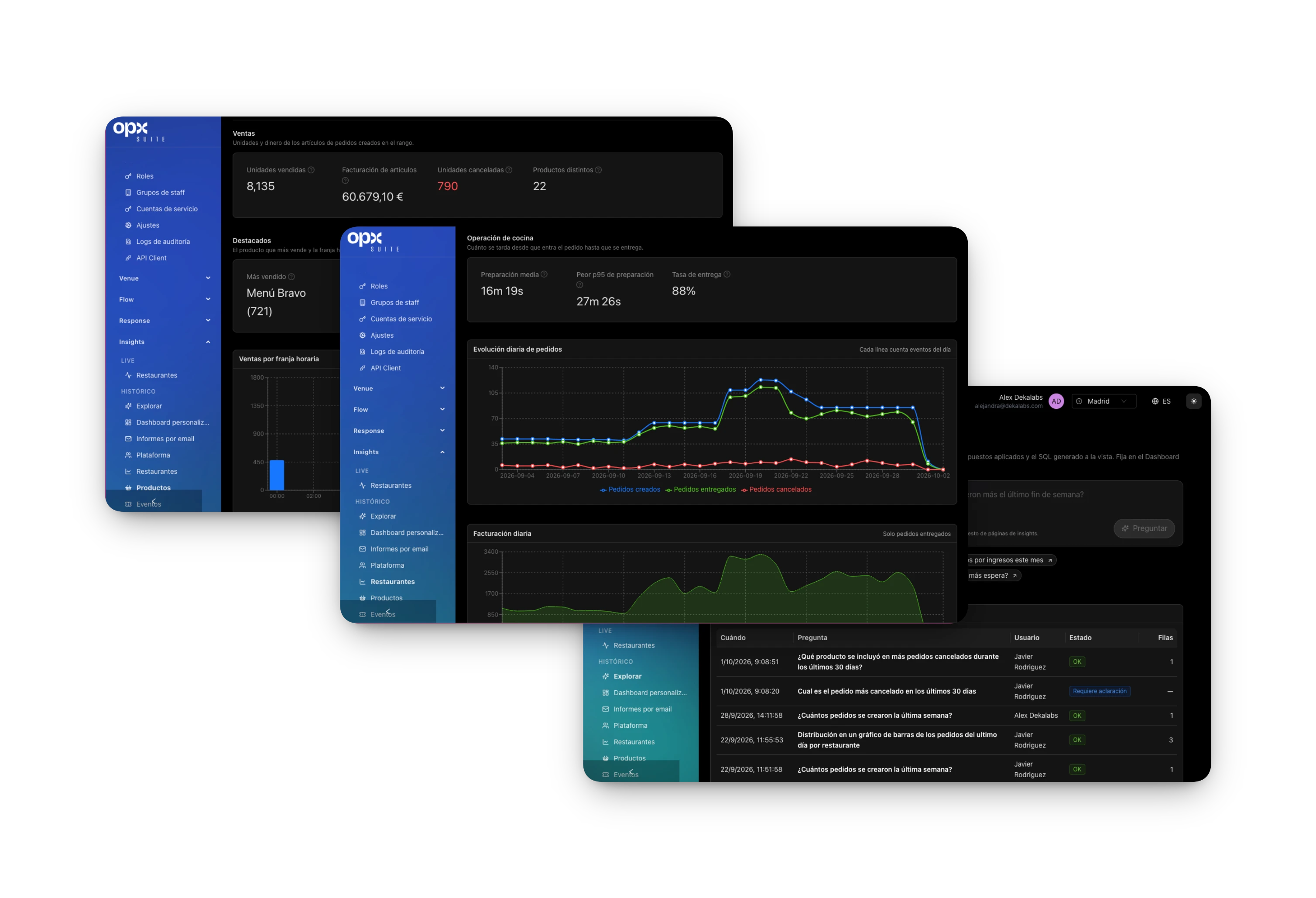Collapse Insights section in middle window
The image size is (1316, 898).
(399, 452)
